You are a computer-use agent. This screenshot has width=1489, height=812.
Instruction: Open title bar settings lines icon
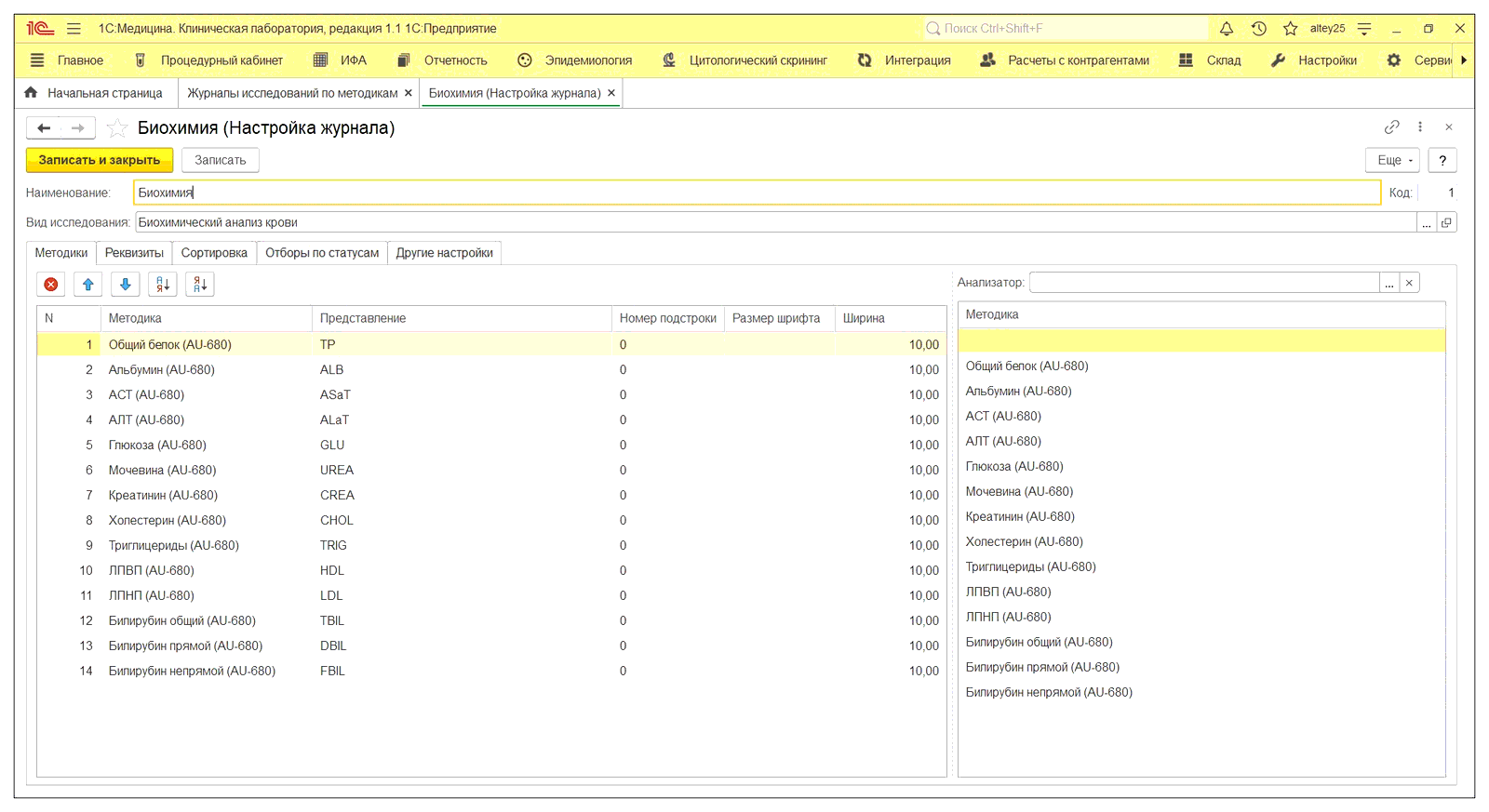point(1364,29)
